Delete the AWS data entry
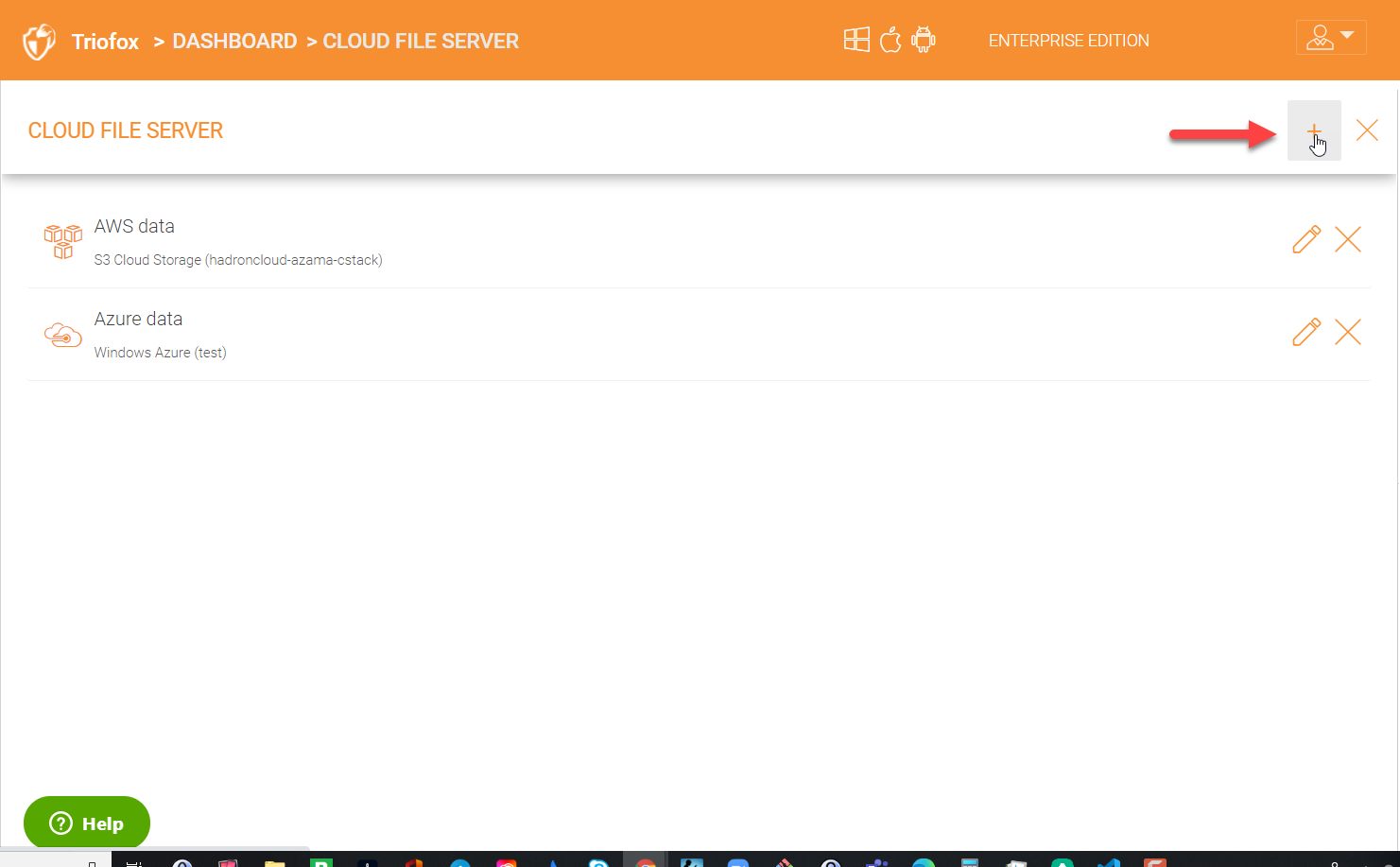This screenshot has height=867, width=1400. [x=1348, y=239]
